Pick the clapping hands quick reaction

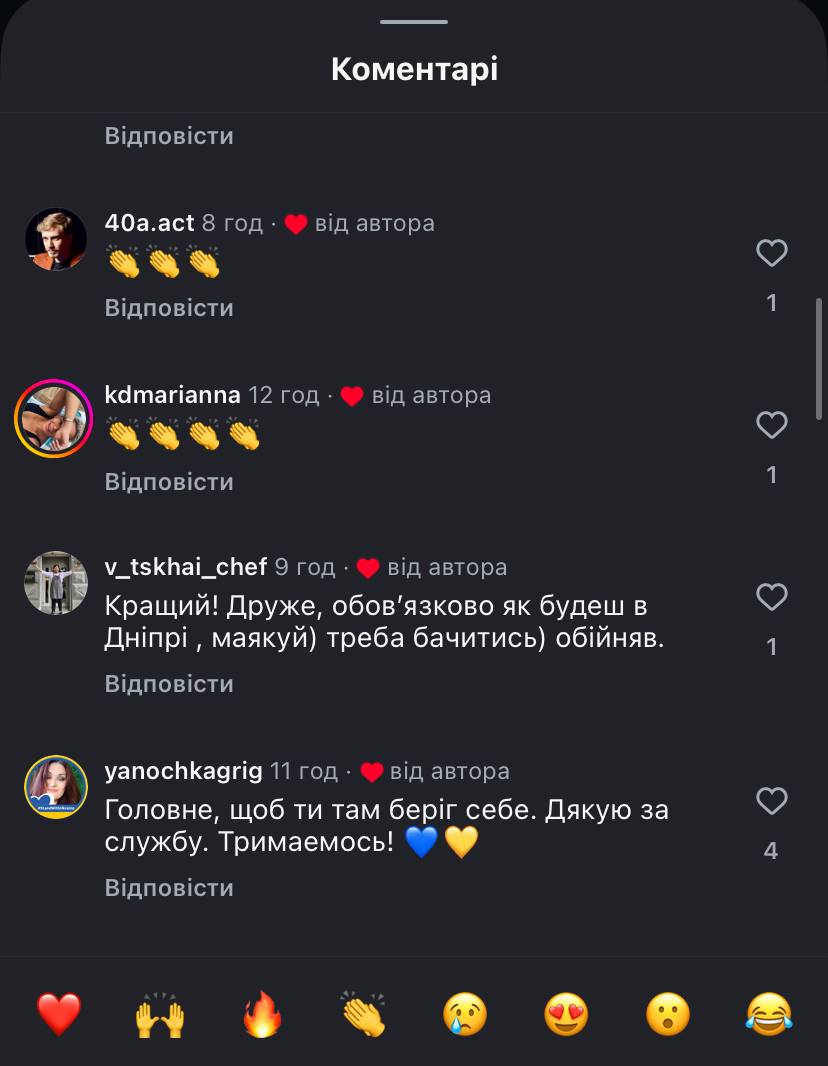pos(364,1014)
